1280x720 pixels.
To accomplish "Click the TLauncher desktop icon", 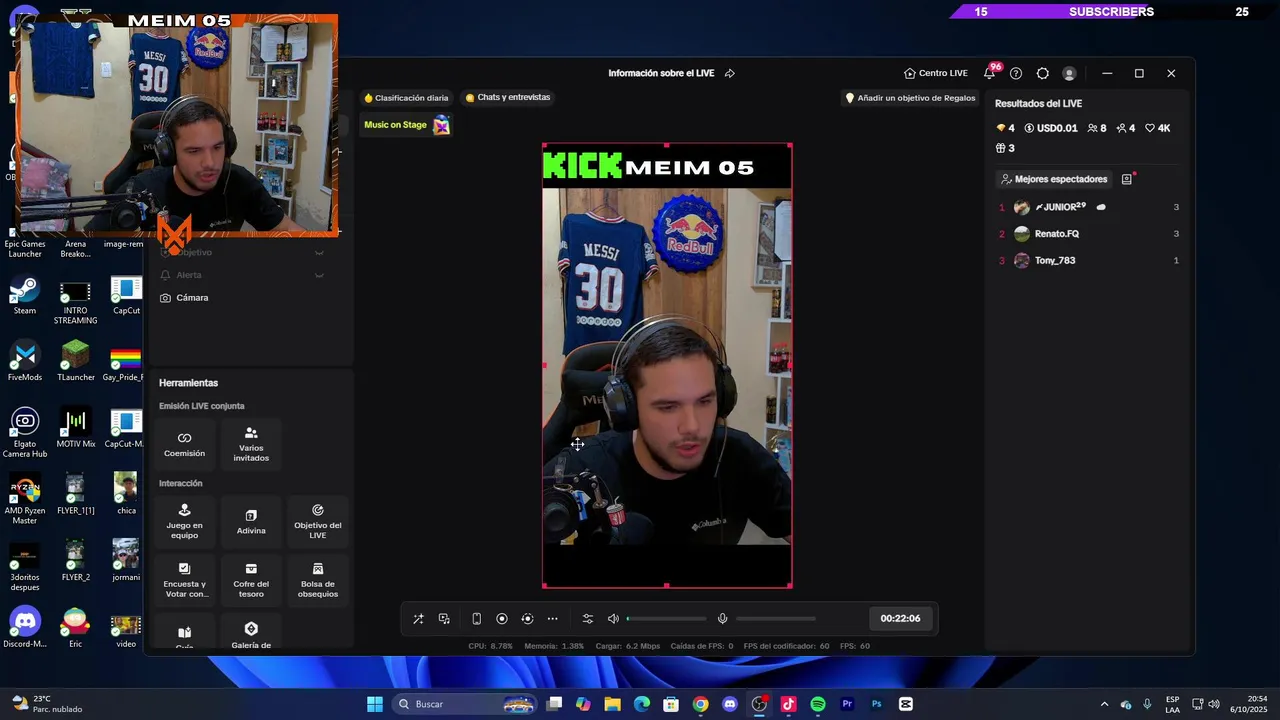I will 75,361.
